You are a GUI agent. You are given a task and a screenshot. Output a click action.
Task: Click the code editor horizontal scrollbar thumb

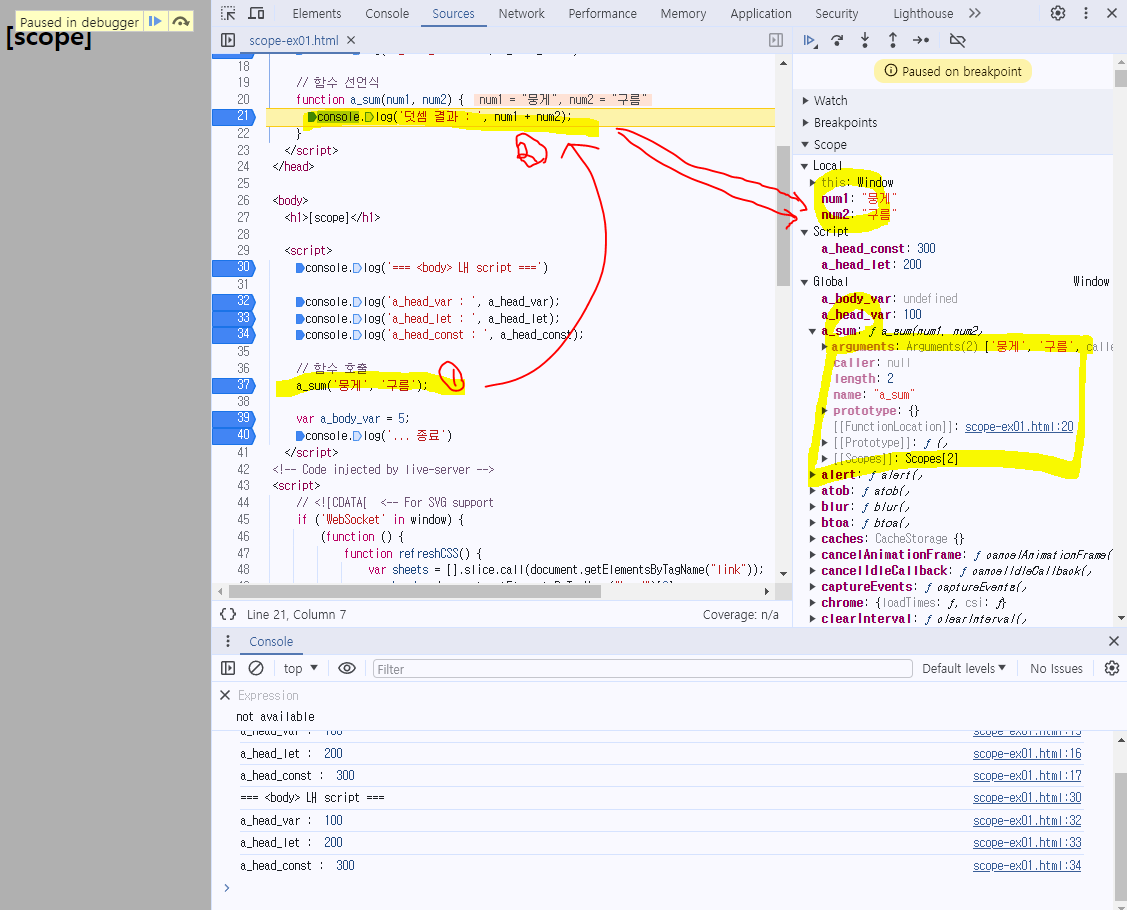415,592
